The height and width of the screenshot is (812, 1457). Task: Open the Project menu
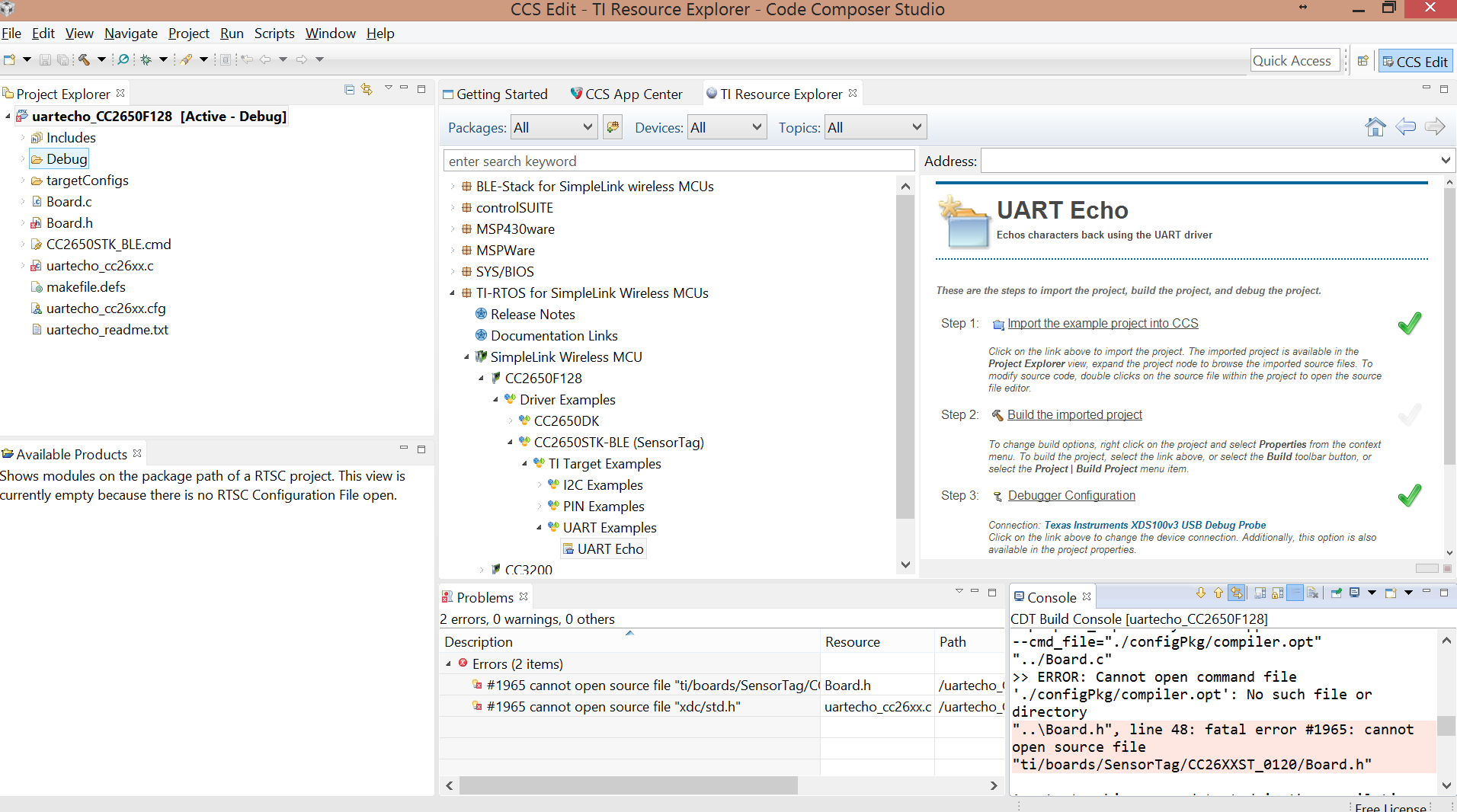[188, 34]
